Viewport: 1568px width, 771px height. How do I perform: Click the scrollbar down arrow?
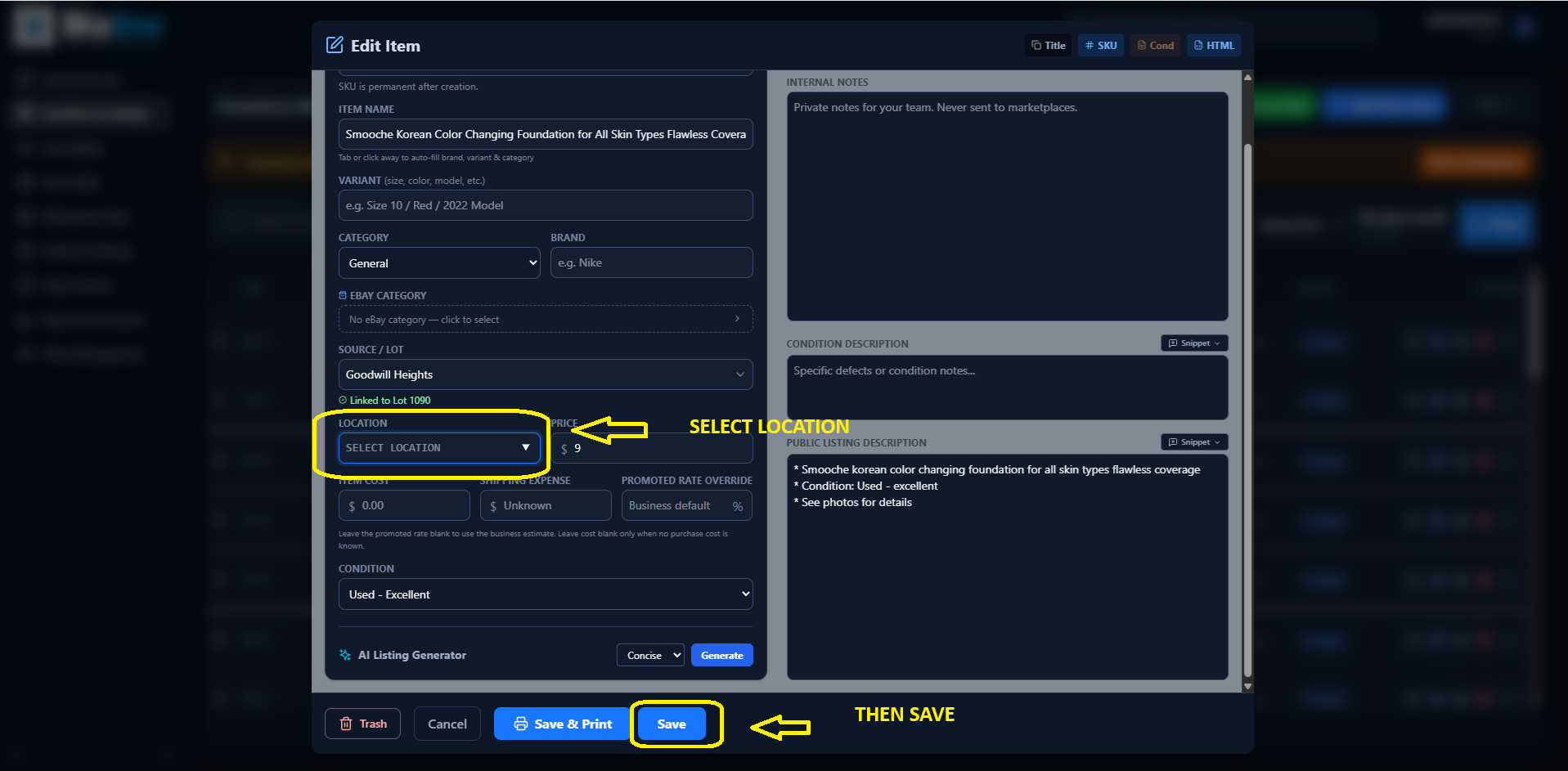(x=1247, y=687)
